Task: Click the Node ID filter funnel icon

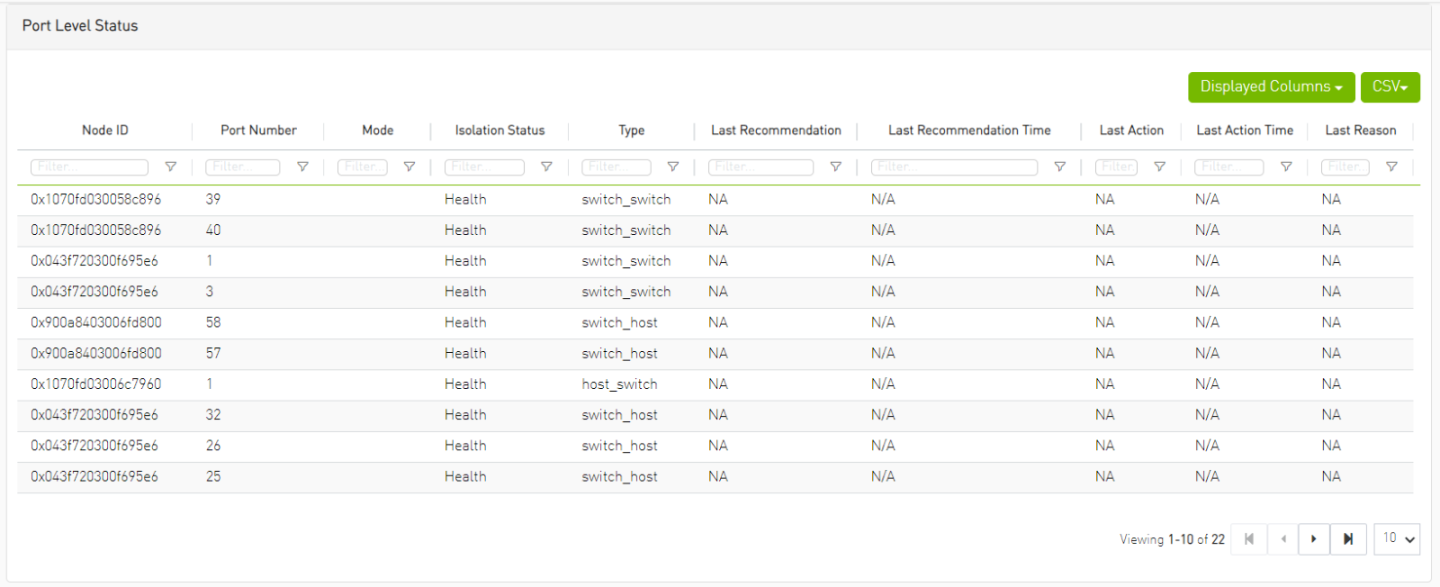Action: [x=170, y=167]
